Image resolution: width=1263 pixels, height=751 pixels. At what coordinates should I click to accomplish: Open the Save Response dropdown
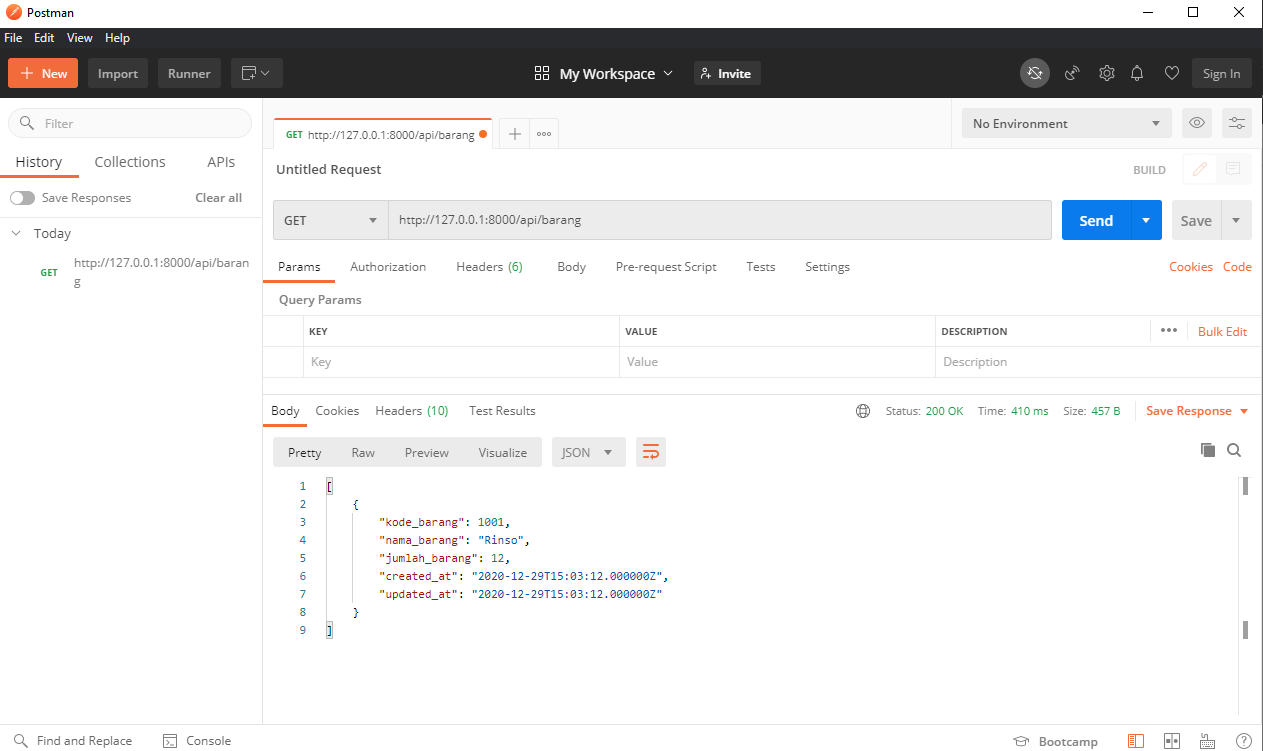(x=1197, y=411)
